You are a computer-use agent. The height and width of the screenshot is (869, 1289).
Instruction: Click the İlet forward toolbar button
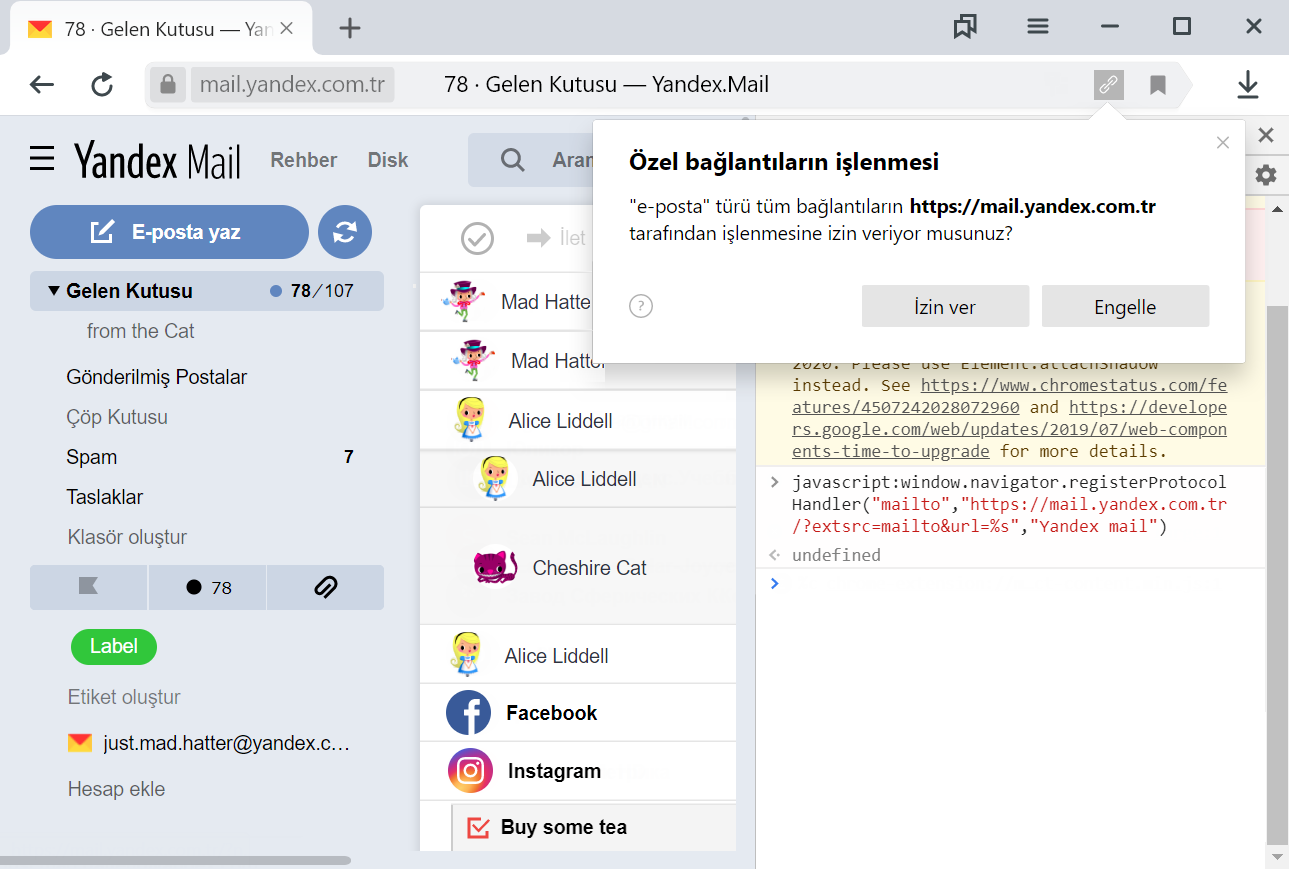(556, 238)
